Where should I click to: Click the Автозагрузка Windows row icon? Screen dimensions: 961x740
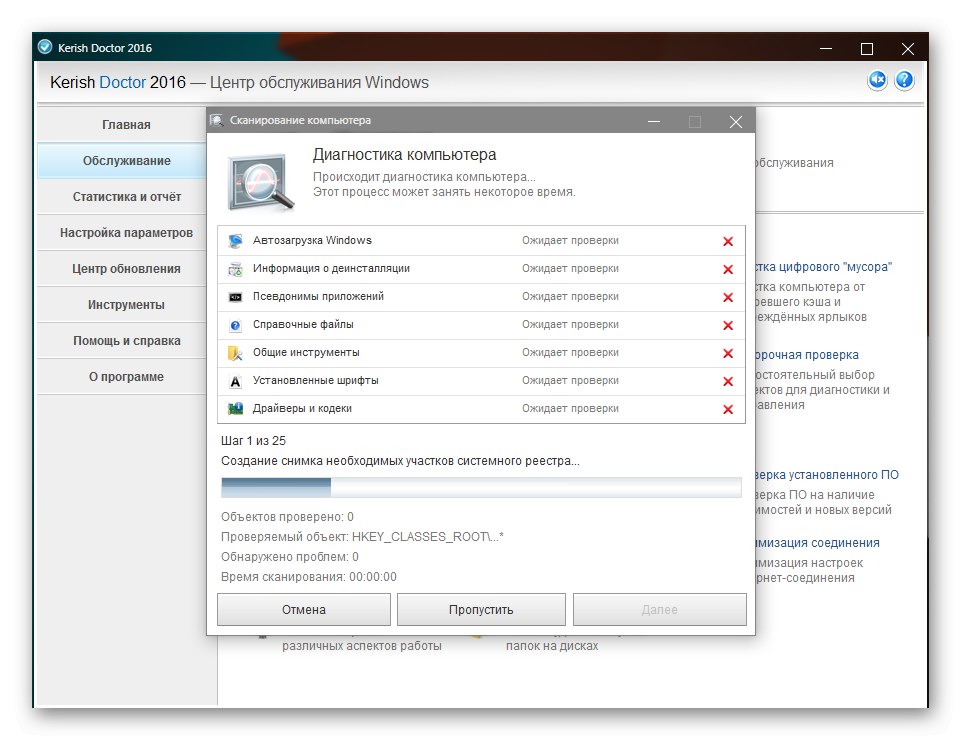[x=235, y=241]
